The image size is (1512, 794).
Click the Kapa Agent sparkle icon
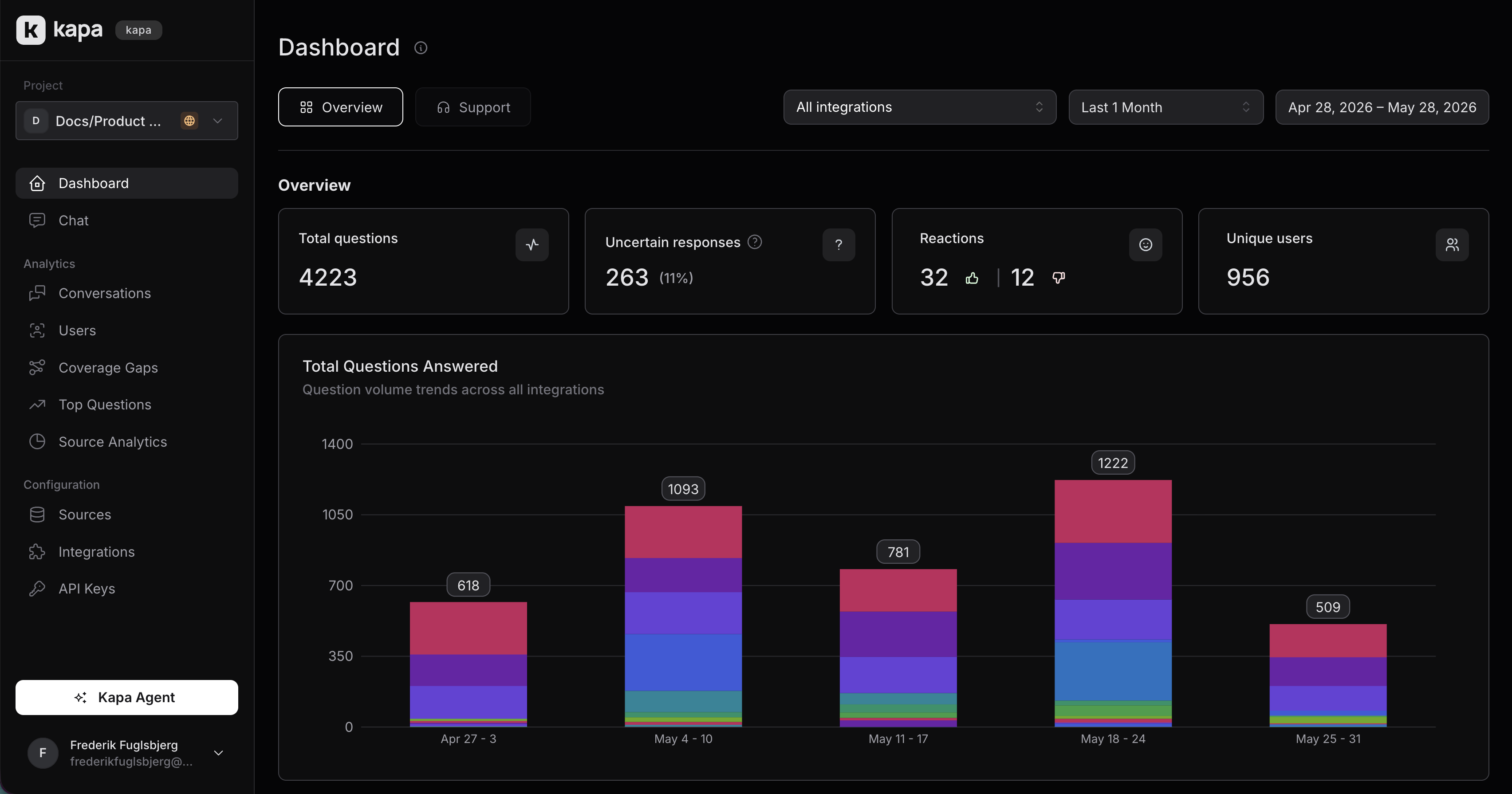(x=80, y=697)
